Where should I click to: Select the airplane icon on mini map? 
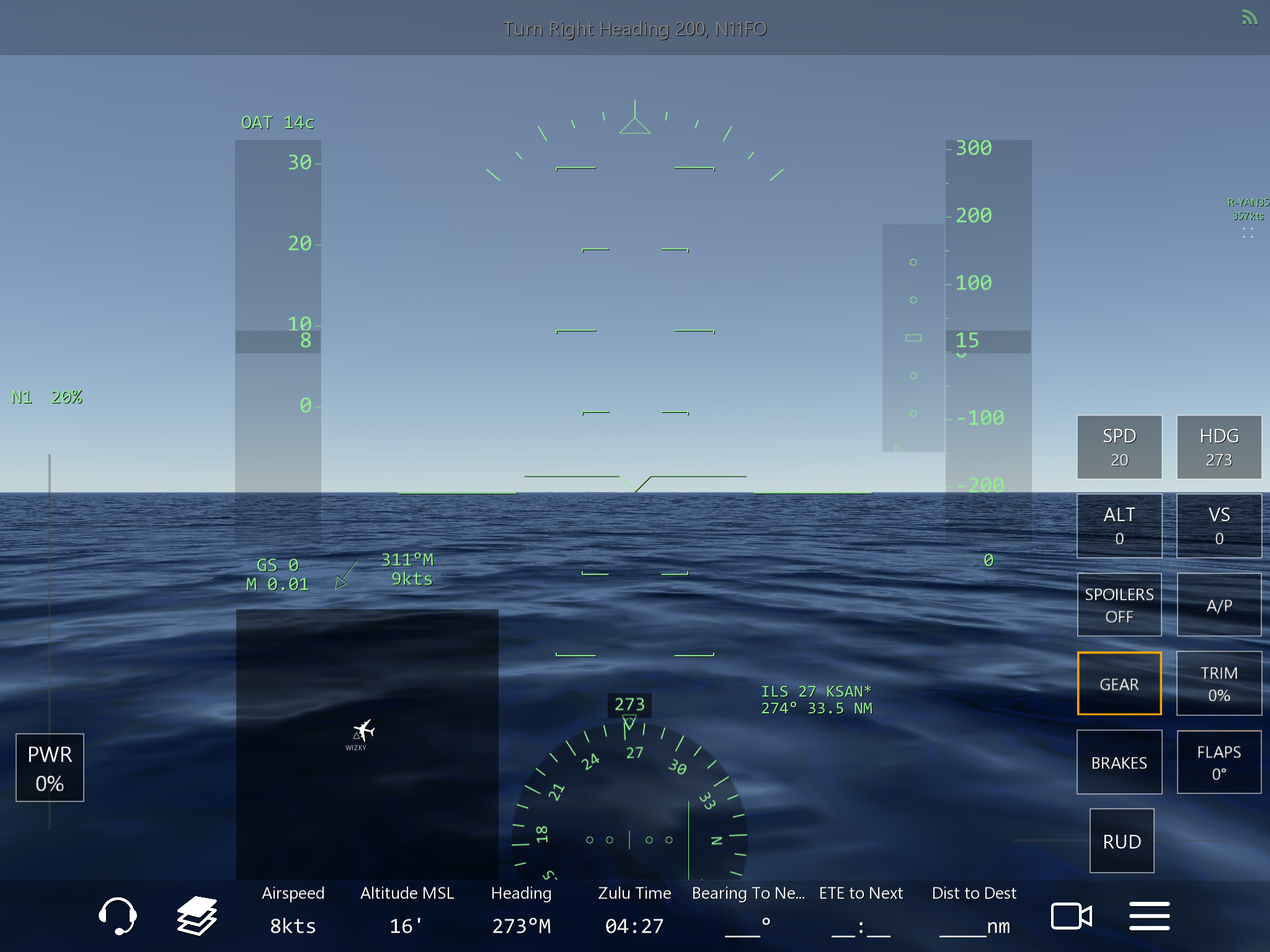click(364, 730)
